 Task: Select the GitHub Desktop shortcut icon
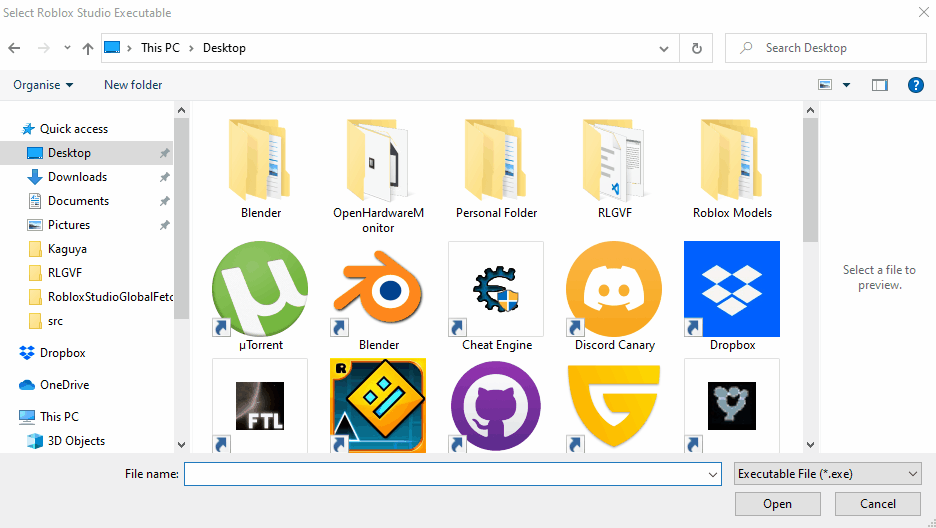496,406
